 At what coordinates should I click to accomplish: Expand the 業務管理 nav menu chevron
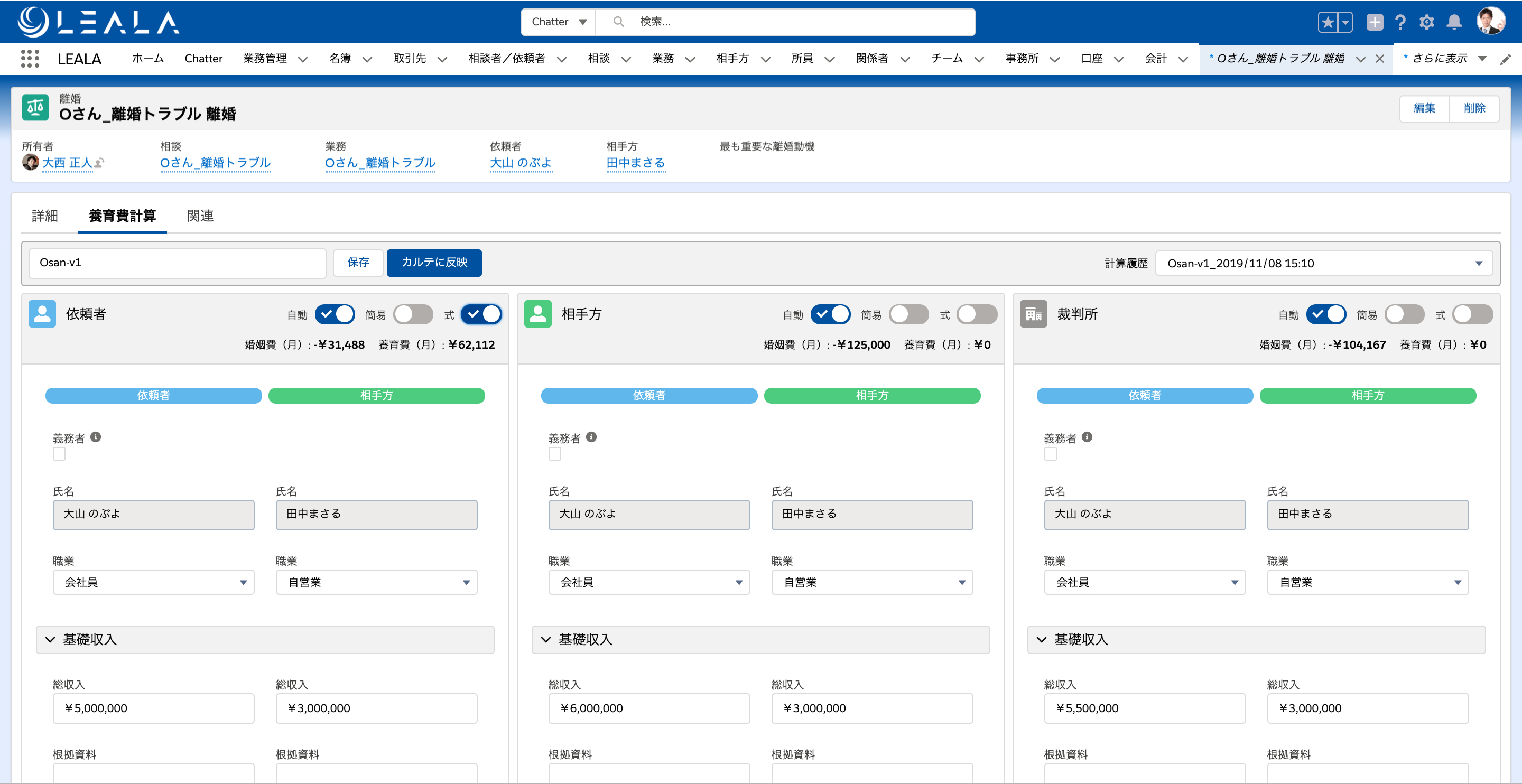coord(303,59)
